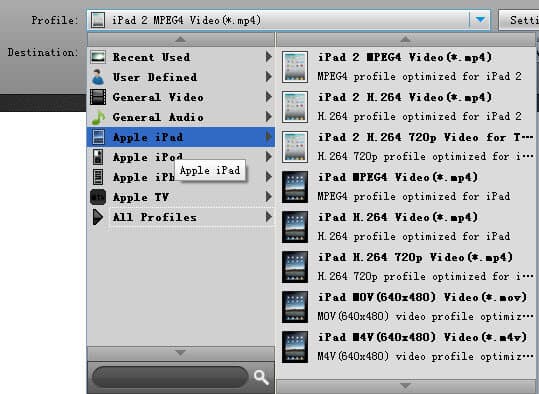Click the iPad M4V(640x480) profile thumbnail

295,347
